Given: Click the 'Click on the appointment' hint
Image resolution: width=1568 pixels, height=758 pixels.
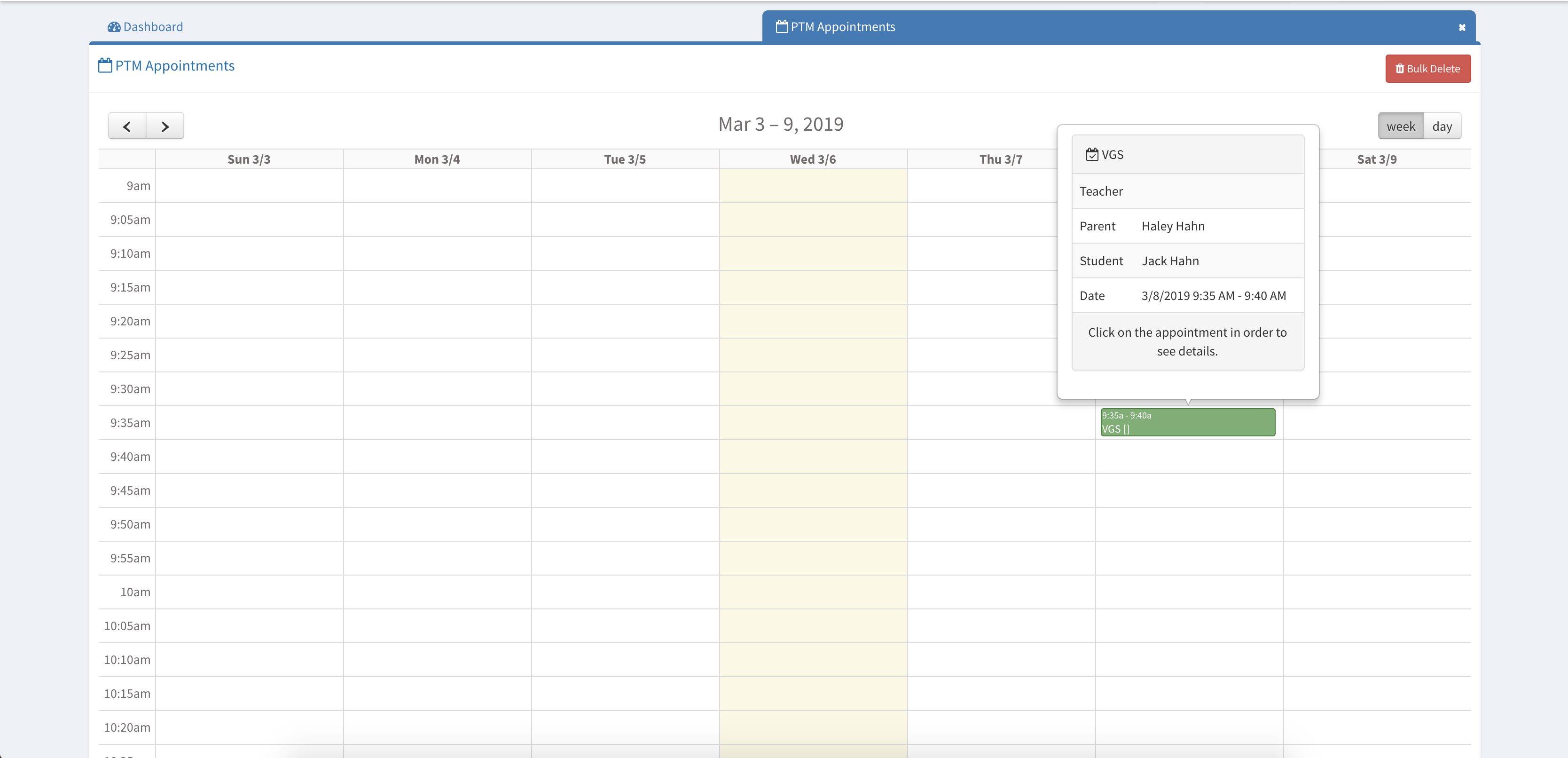Looking at the screenshot, I should 1187,341.
